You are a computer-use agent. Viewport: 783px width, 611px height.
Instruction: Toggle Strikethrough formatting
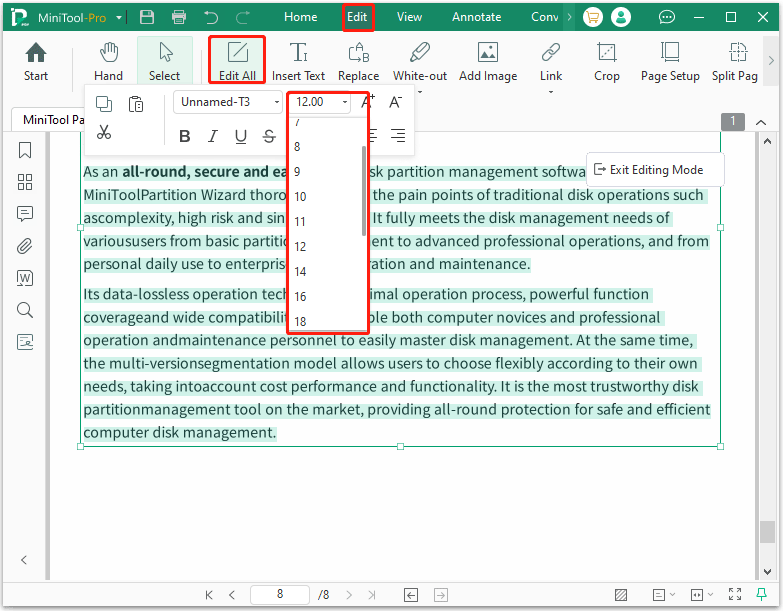[x=269, y=136]
